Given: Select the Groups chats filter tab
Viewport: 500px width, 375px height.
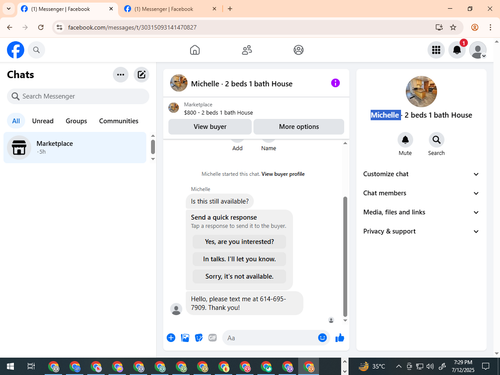Looking at the screenshot, I should 76,121.
